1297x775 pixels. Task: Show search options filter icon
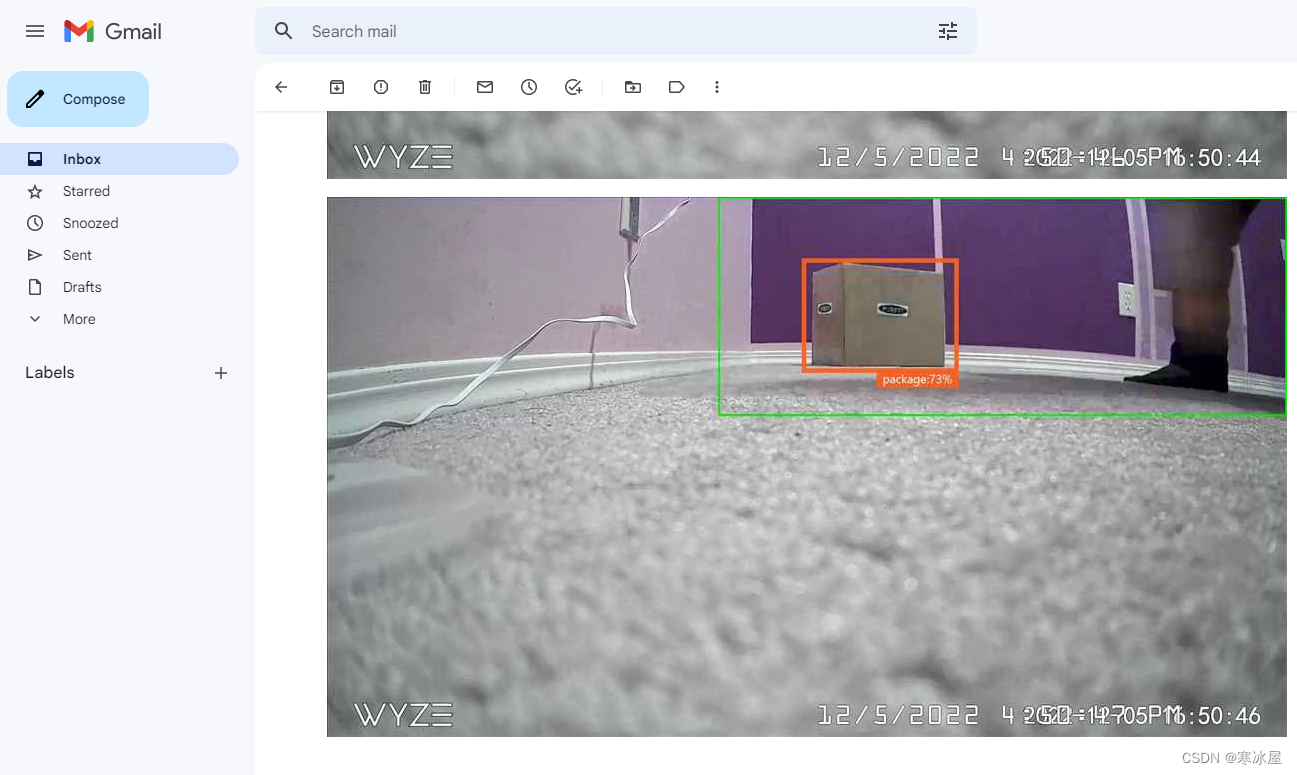[x=948, y=31]
